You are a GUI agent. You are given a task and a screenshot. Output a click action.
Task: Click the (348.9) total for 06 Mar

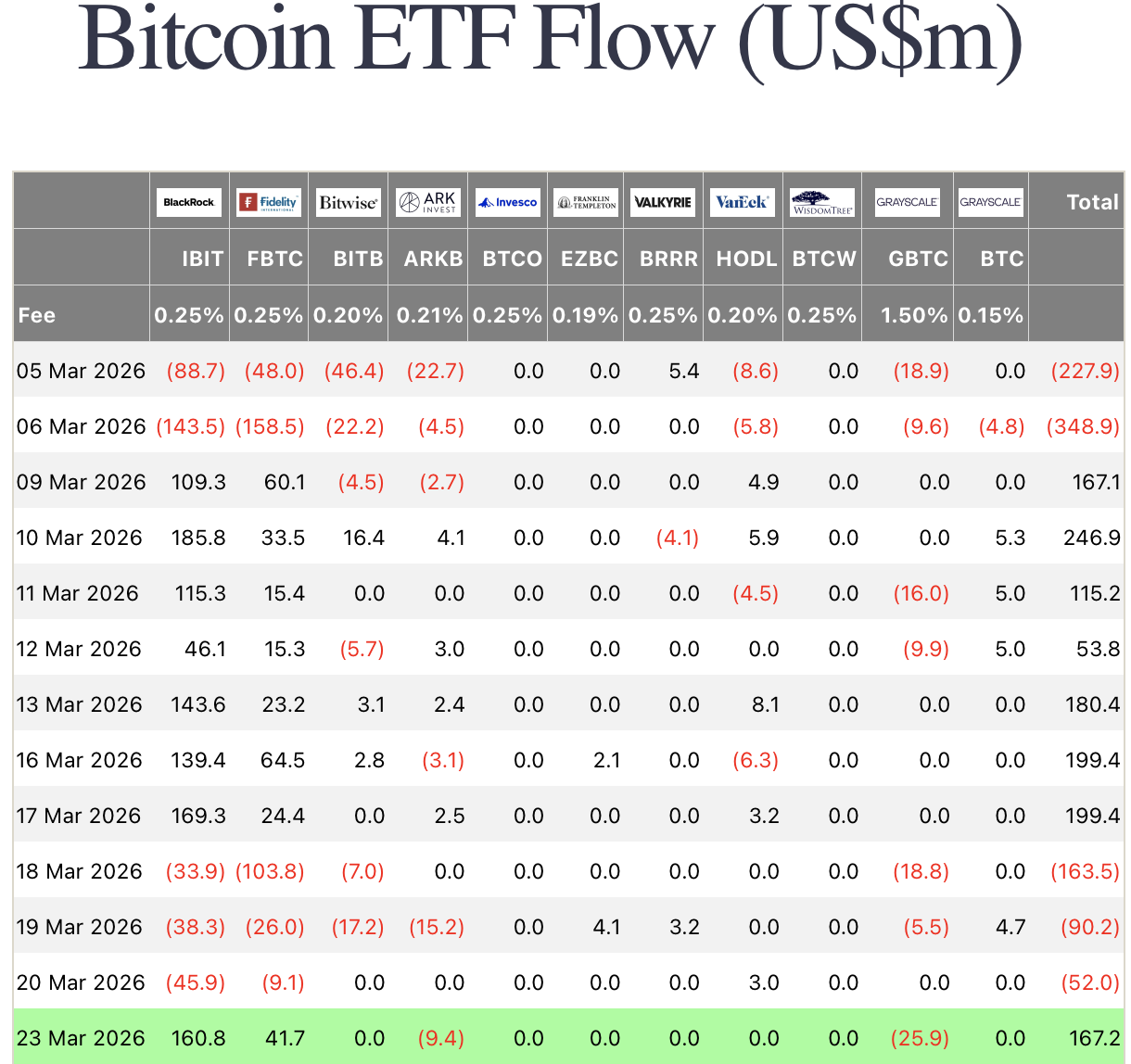[1083, 426]
